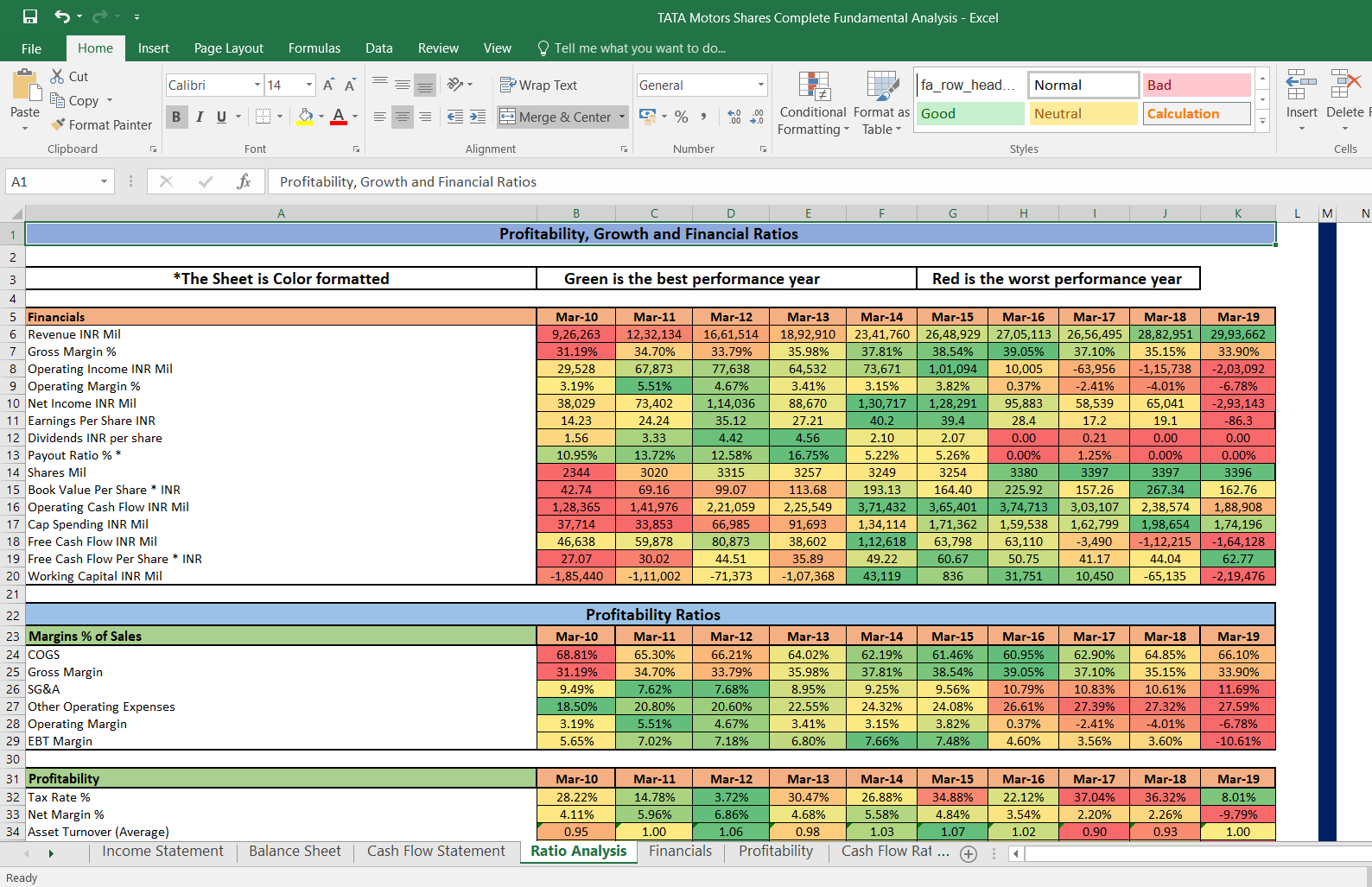This screenshot has width=1372, height=887.
Task: Switch to the Formulas ribbon tab
Action: 314,48
